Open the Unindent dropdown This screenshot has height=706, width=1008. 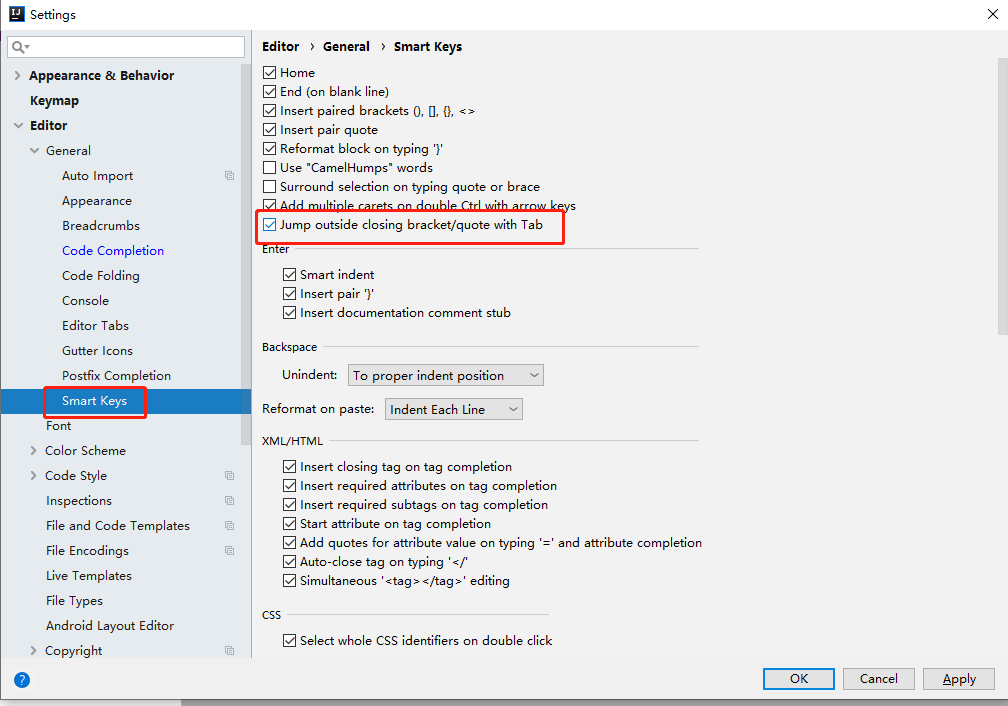point(446,376)
